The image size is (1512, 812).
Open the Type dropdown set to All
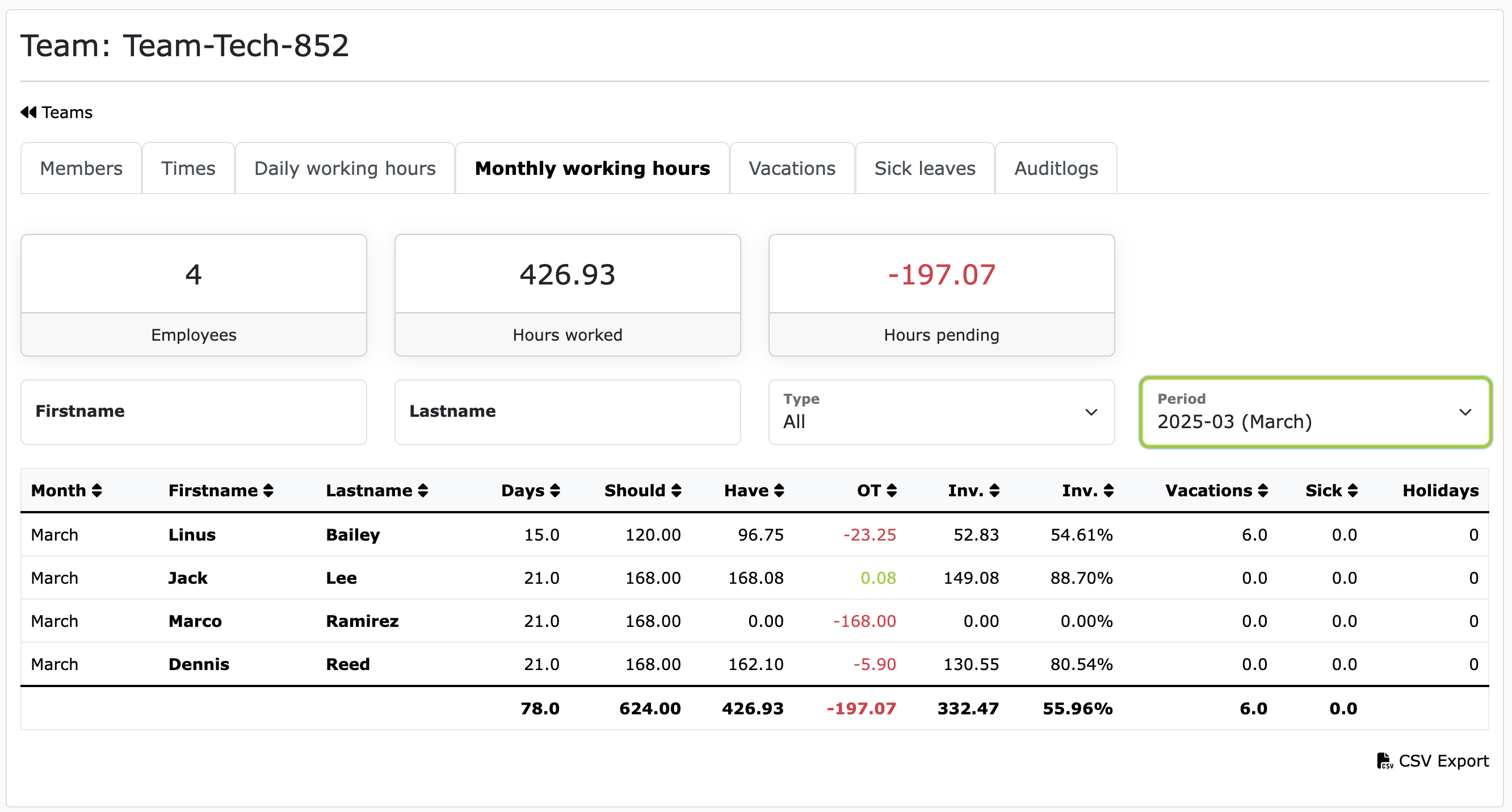pyautogui.click(x=940, y=413)
